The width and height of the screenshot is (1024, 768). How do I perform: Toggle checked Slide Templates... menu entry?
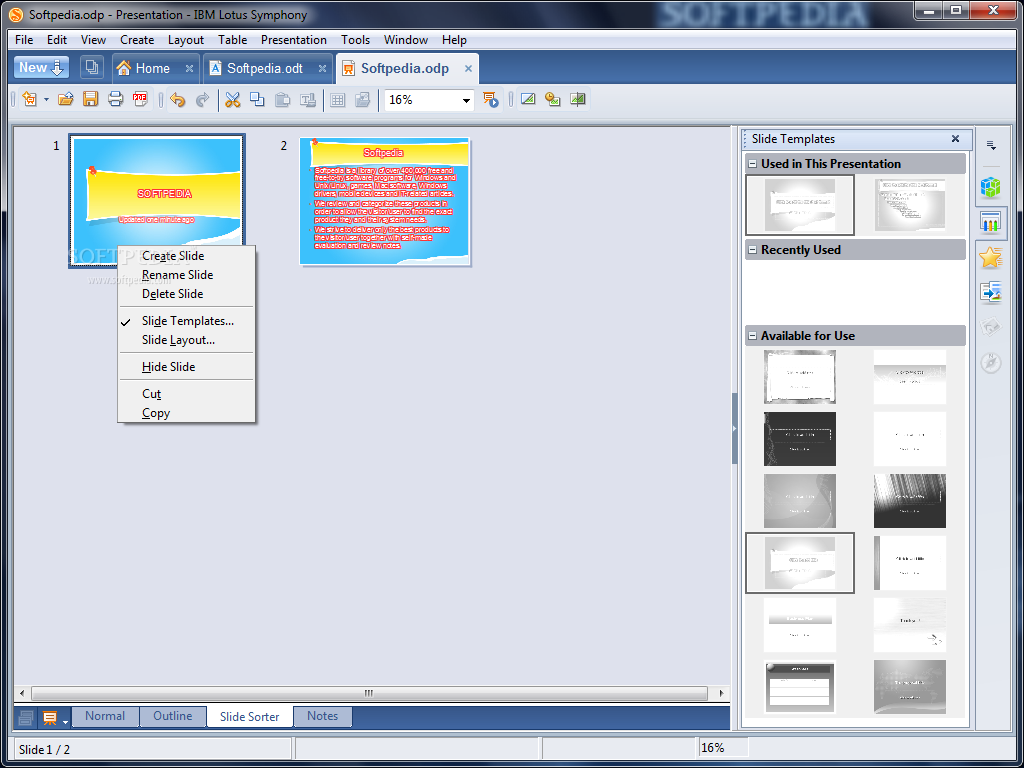pyautogui.click(x=187, y=321)
